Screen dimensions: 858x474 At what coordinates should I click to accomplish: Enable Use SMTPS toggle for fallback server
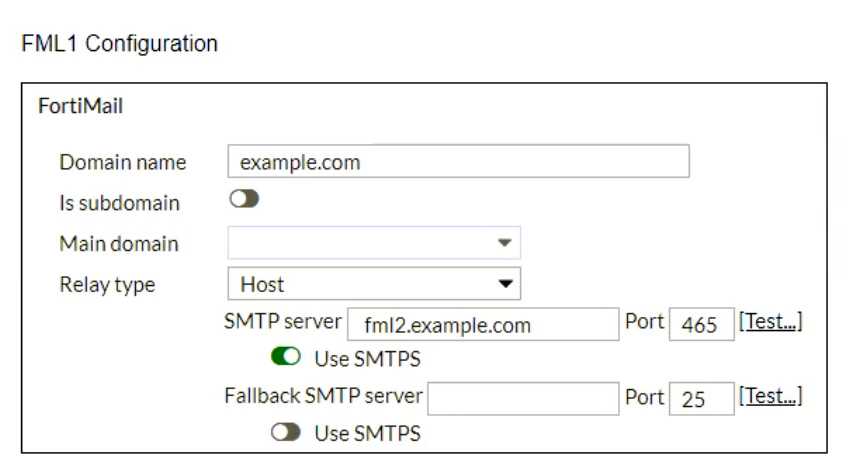click(x=286, y=433)
